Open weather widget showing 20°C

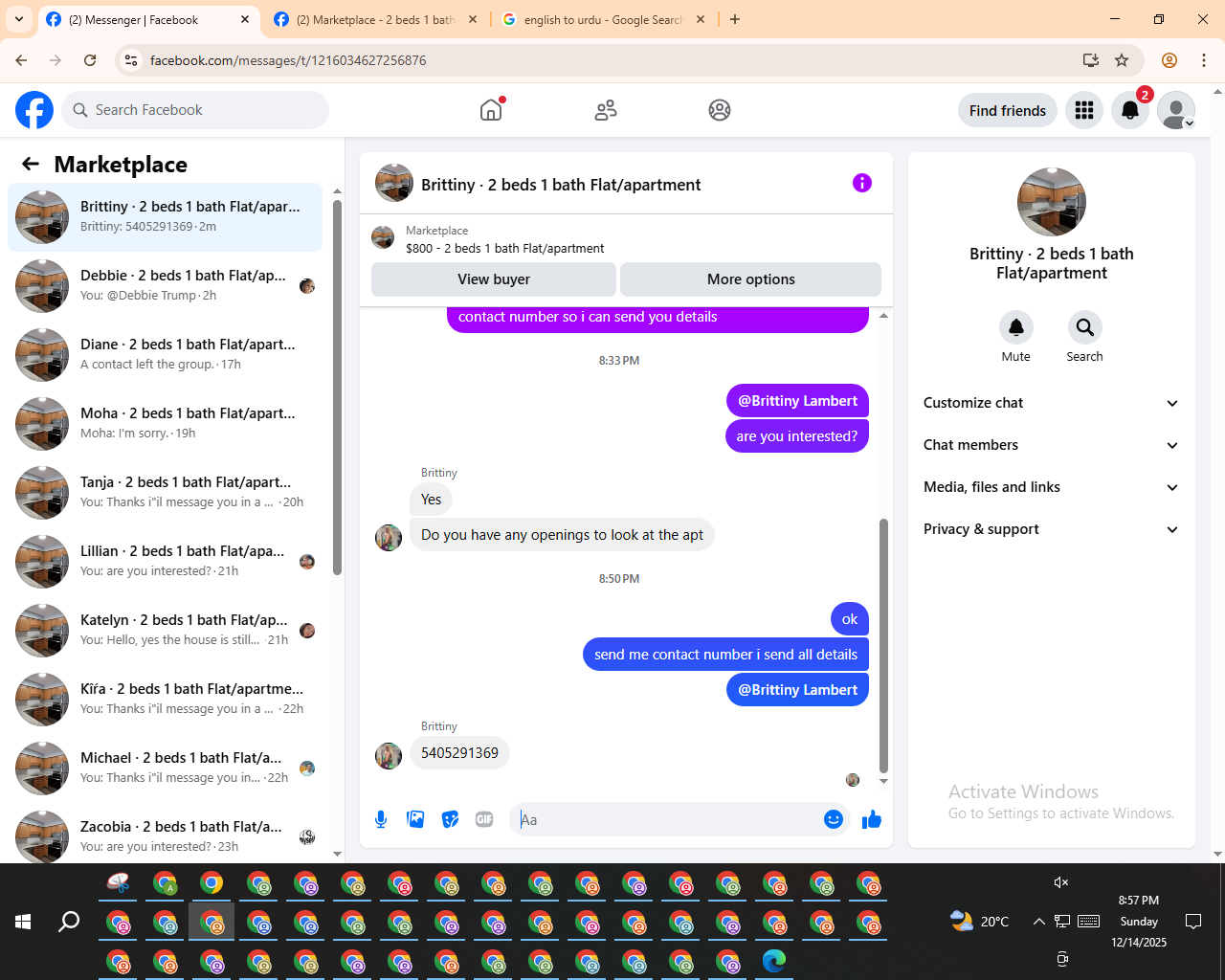(x=979, y=922)
